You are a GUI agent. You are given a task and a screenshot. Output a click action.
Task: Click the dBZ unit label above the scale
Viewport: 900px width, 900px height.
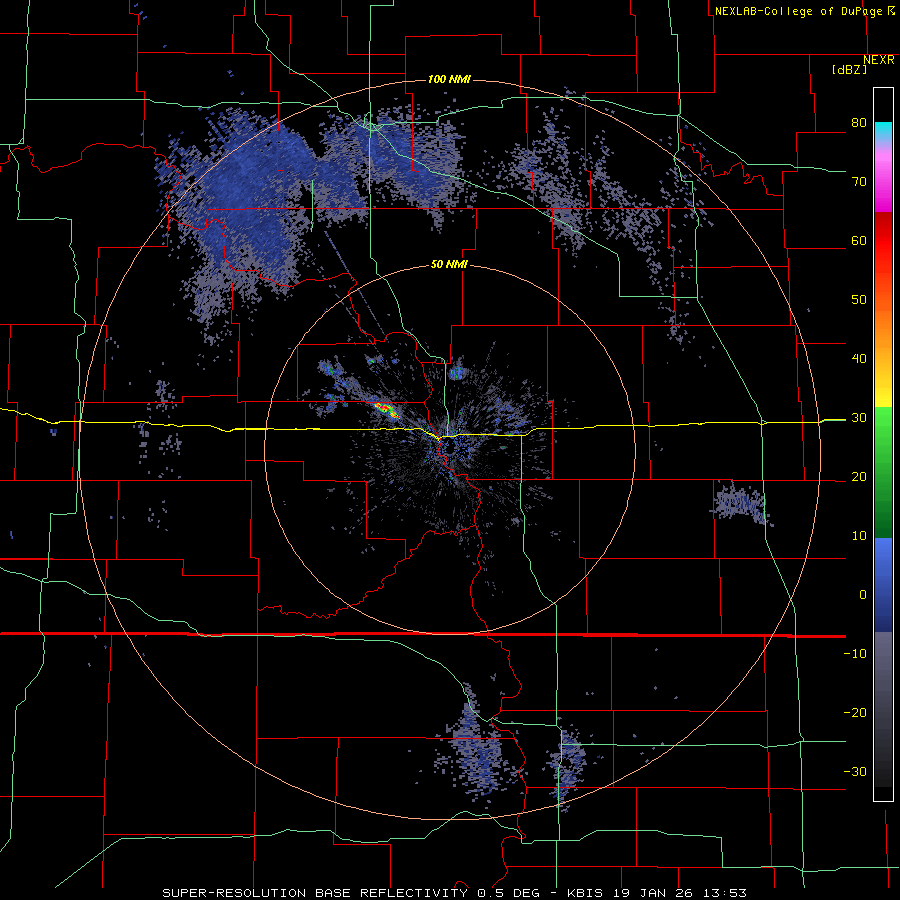click(849, 69)
